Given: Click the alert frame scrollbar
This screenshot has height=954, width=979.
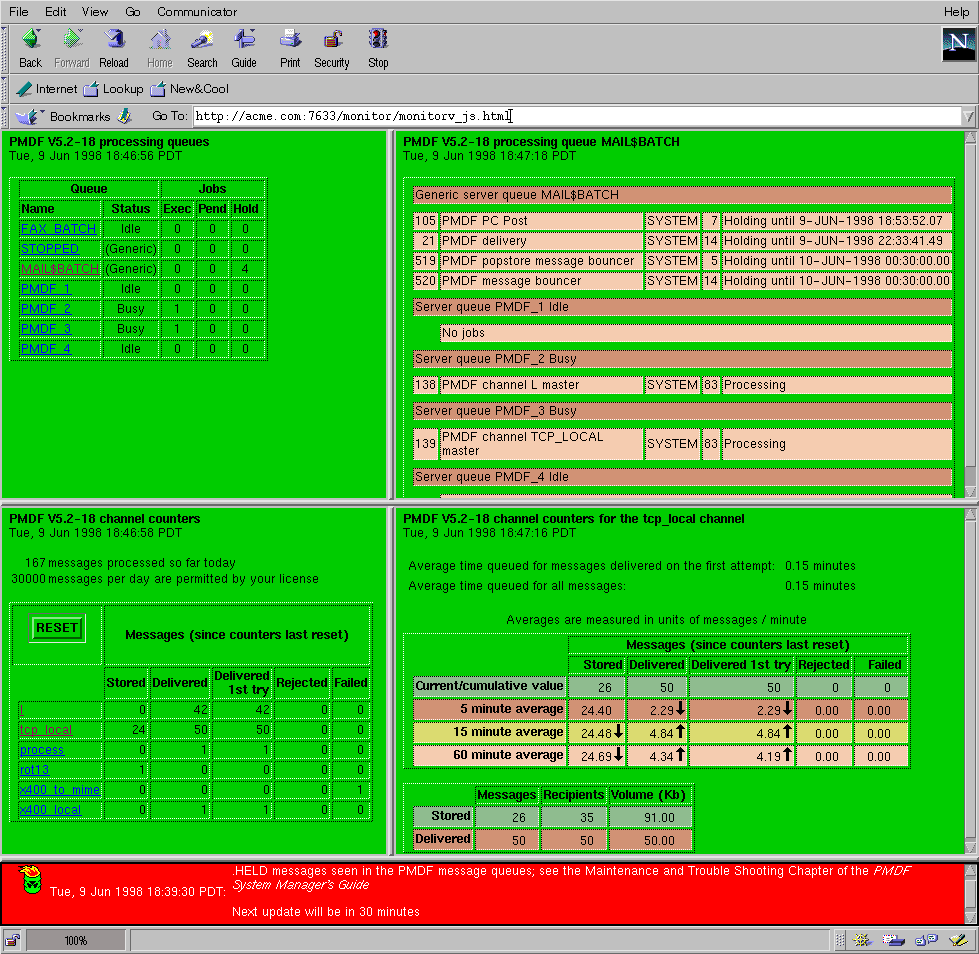Looking at the screenshot, I should pos(970,893).
